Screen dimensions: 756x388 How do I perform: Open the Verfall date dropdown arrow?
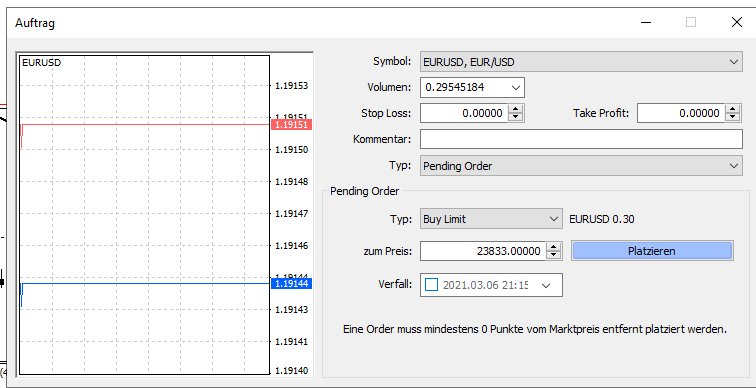click(546, 285)
